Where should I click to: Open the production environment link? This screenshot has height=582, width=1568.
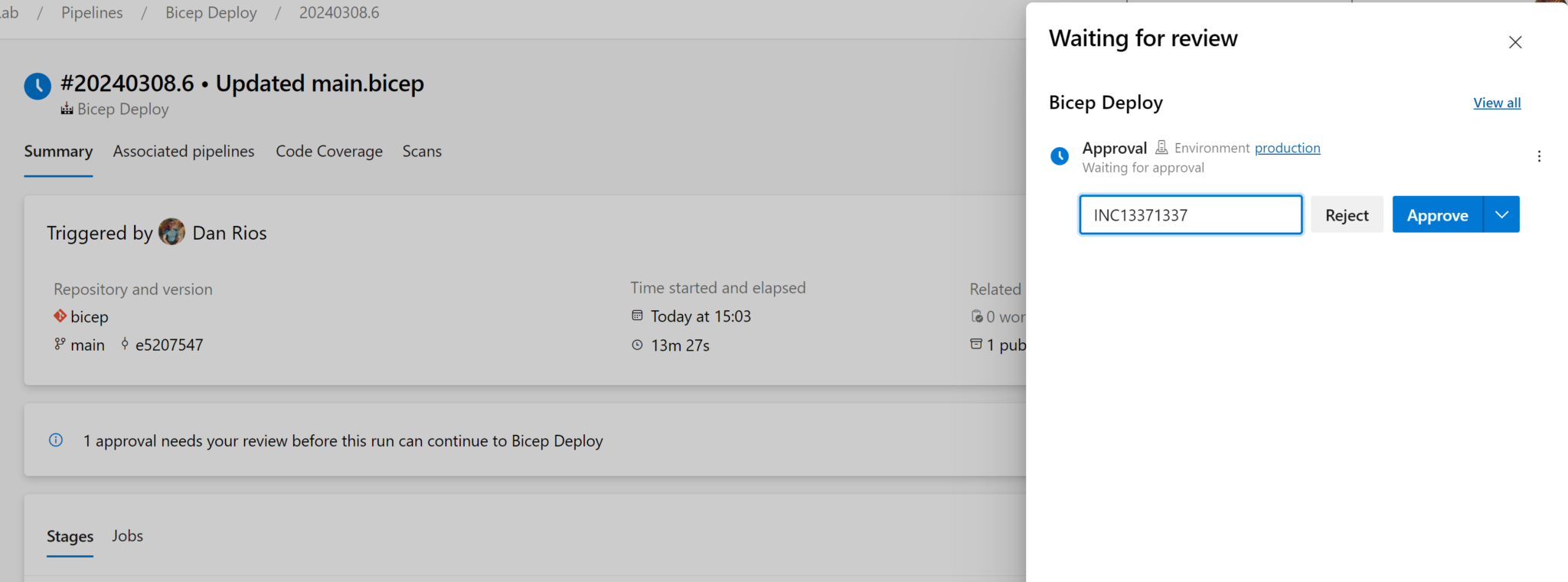[x=1287, y=148]
